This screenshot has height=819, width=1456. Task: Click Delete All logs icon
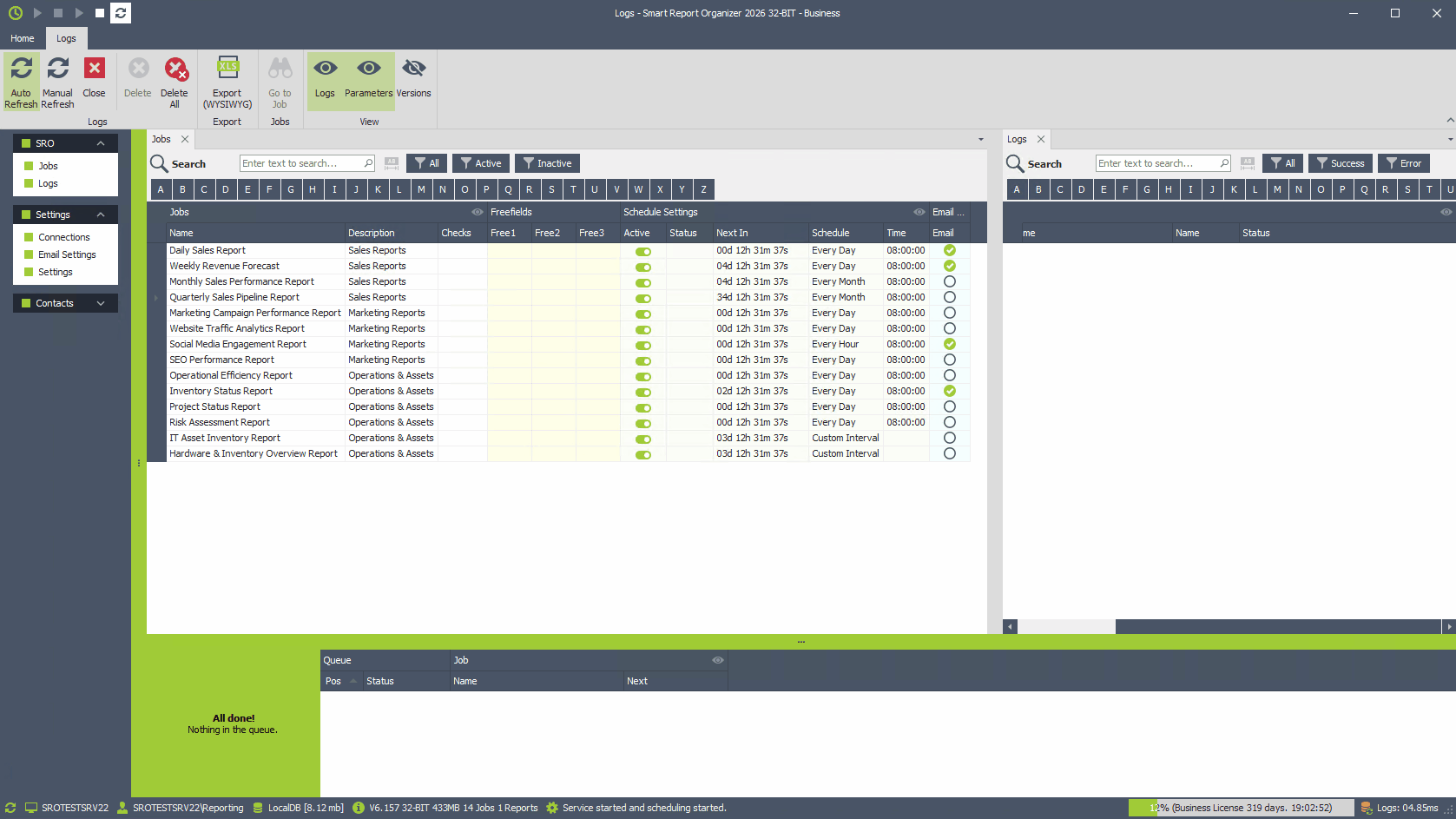point(175,69)
